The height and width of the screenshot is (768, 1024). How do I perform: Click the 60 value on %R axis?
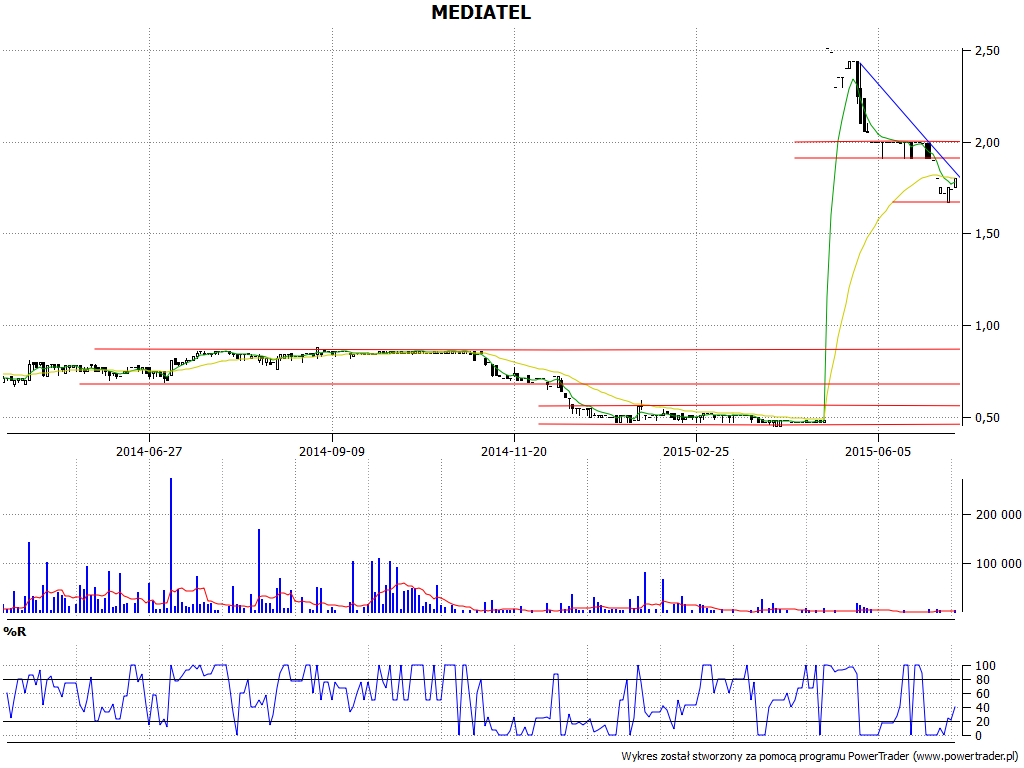pos(985,694)
